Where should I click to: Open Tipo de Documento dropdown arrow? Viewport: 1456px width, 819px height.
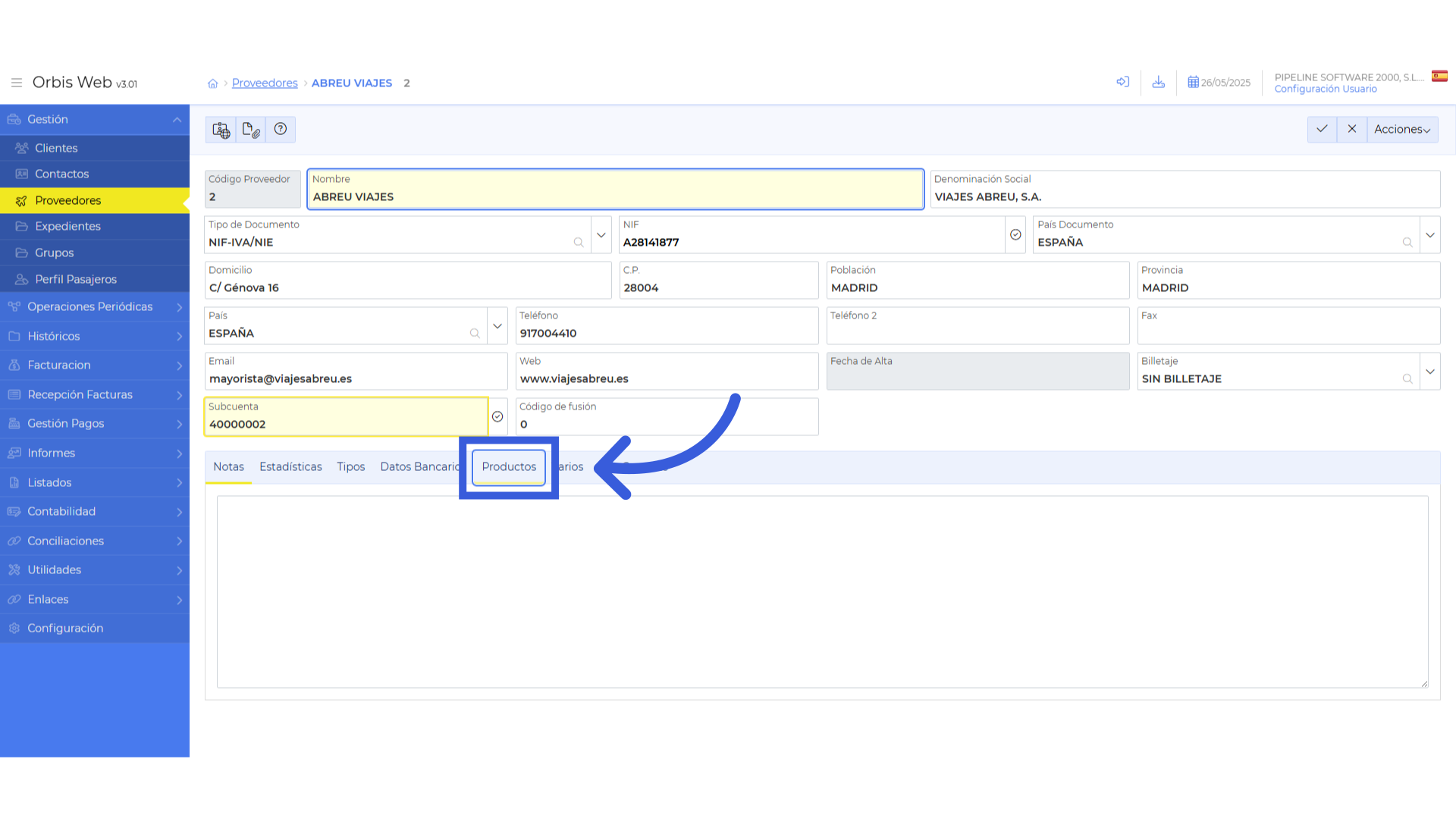601,235
